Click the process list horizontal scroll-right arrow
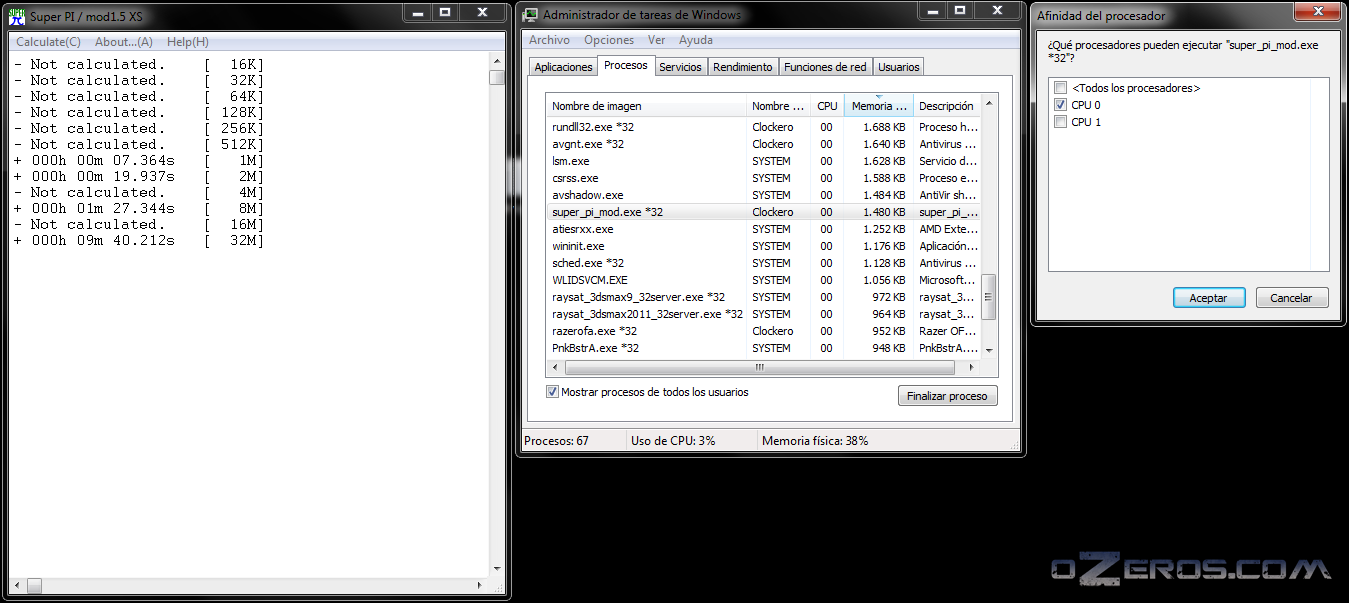 click(973, 367)
